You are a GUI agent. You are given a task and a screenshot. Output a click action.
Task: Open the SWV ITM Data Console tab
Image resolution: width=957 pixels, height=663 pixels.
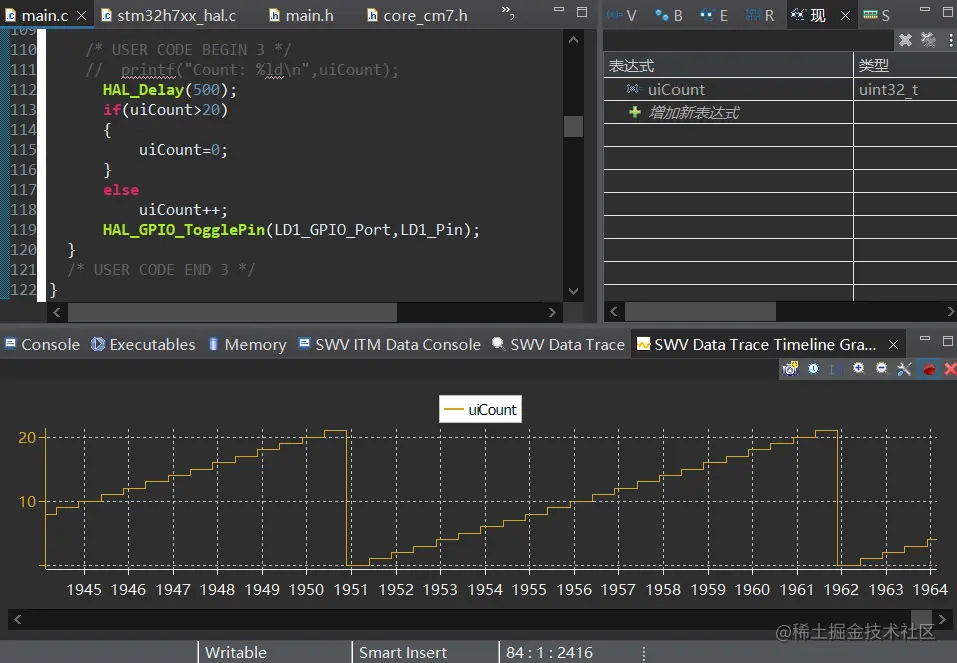click(x=389, y=344)
